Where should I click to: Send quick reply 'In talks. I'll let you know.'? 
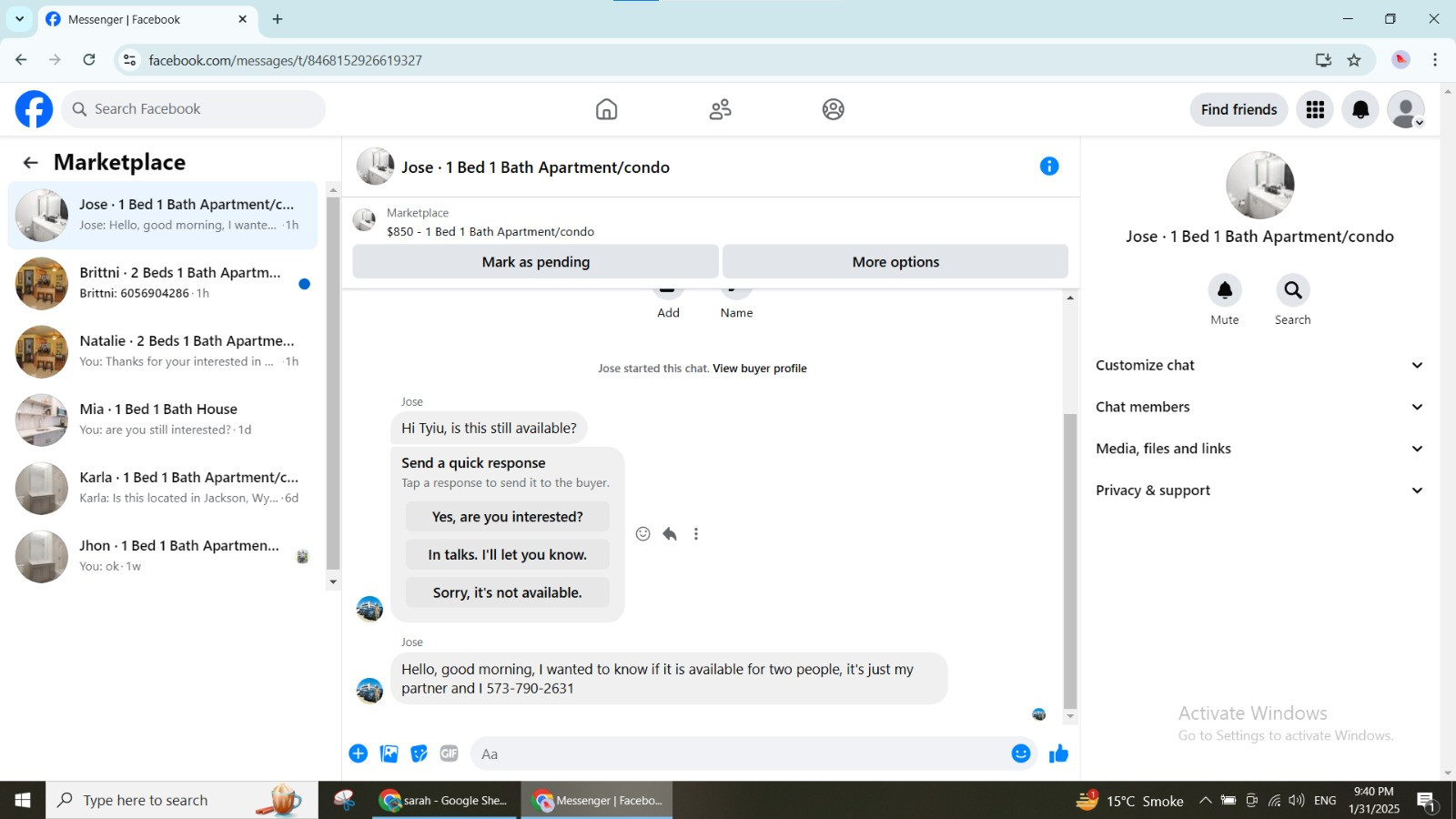click(x=508, y=555)
